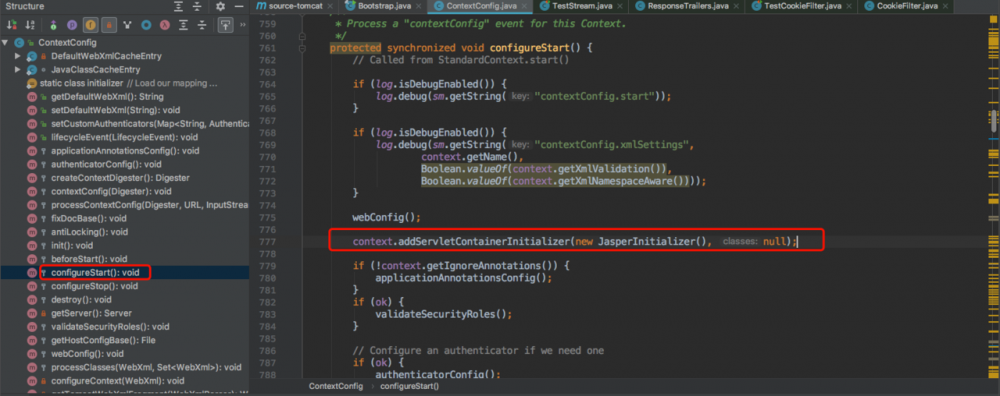Show properties with the purple p icon
The image size is (1000, 396).
pos(71,26)
